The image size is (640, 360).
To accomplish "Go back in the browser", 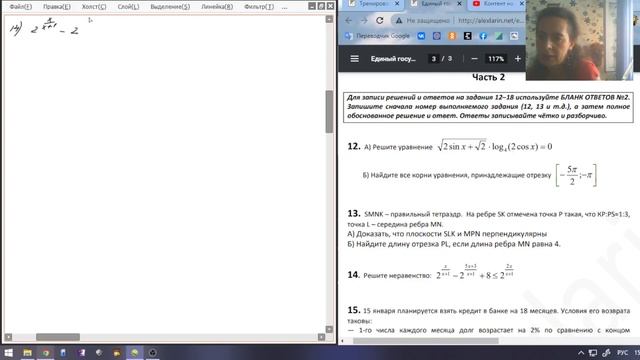I will (x=348, y=20).
